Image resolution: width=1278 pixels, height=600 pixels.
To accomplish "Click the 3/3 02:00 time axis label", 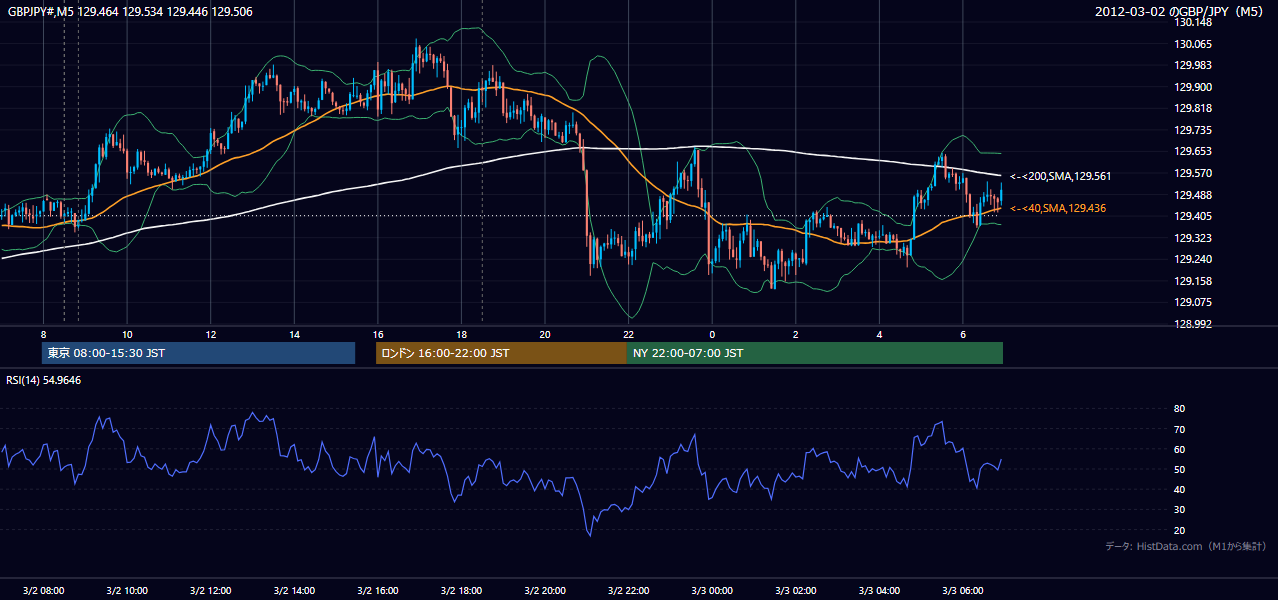I will point(795,591).
